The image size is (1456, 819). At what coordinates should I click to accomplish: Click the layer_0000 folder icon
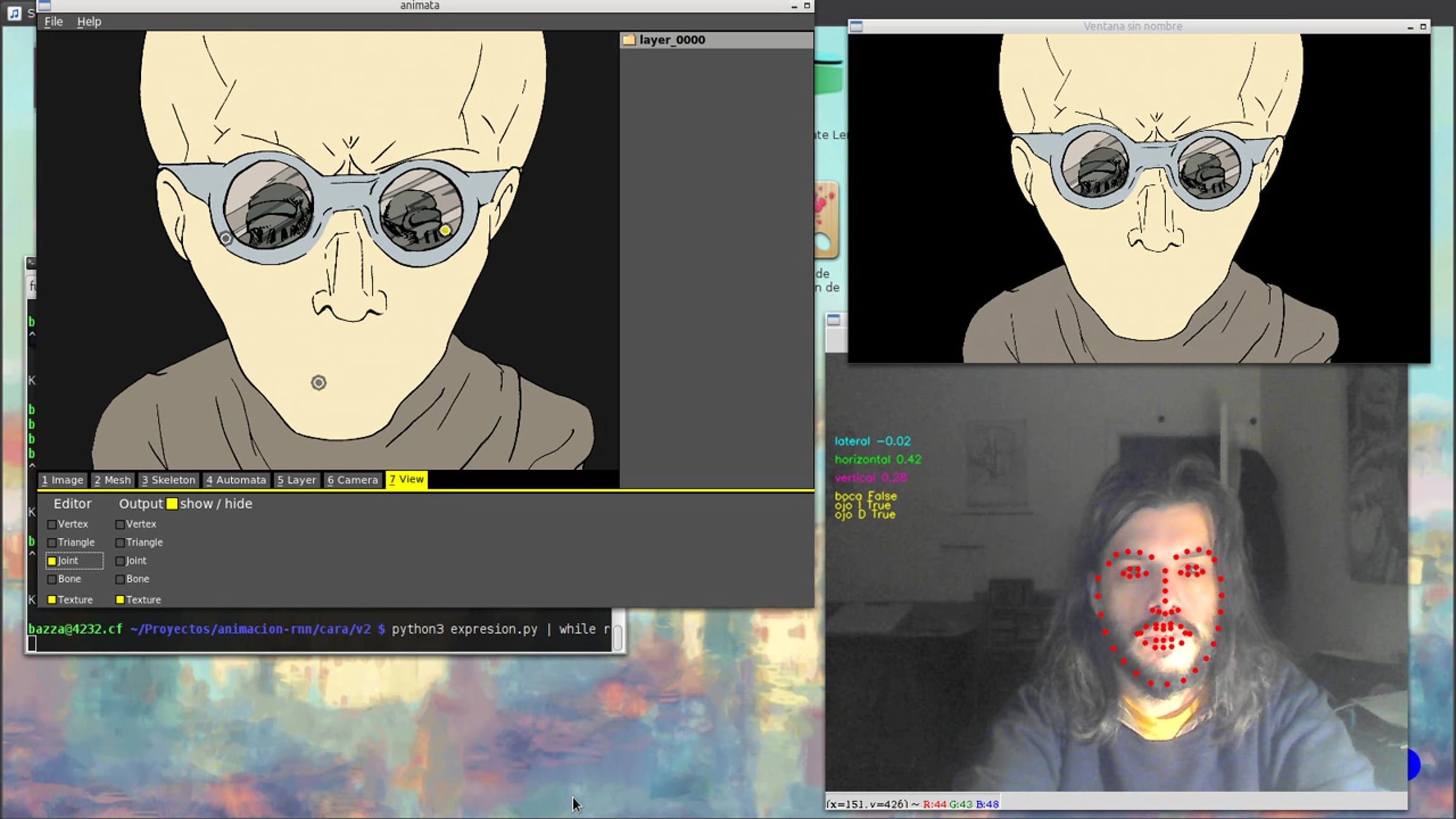[629, 40]
